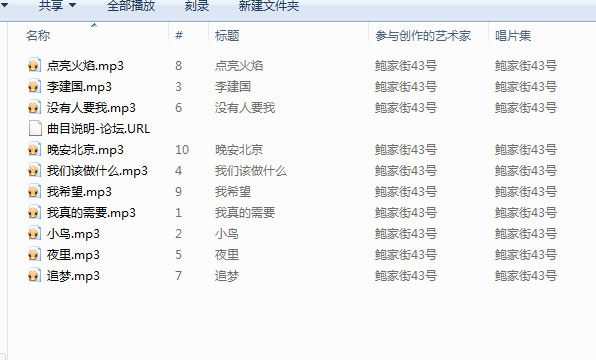Click title cell 我希望
Viewport: 596px width, 360px height.
click(x=233, y=192)
